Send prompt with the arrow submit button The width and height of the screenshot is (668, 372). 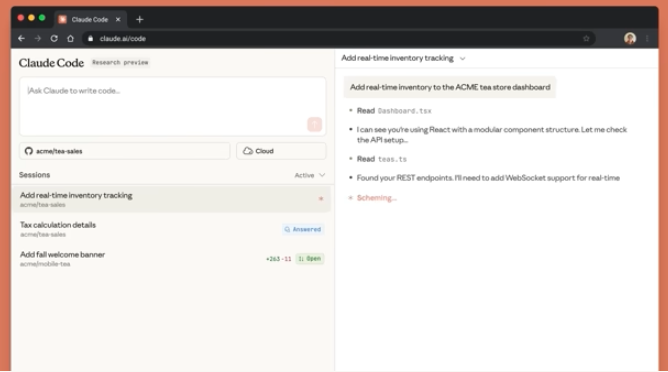[x=314, y=124]
